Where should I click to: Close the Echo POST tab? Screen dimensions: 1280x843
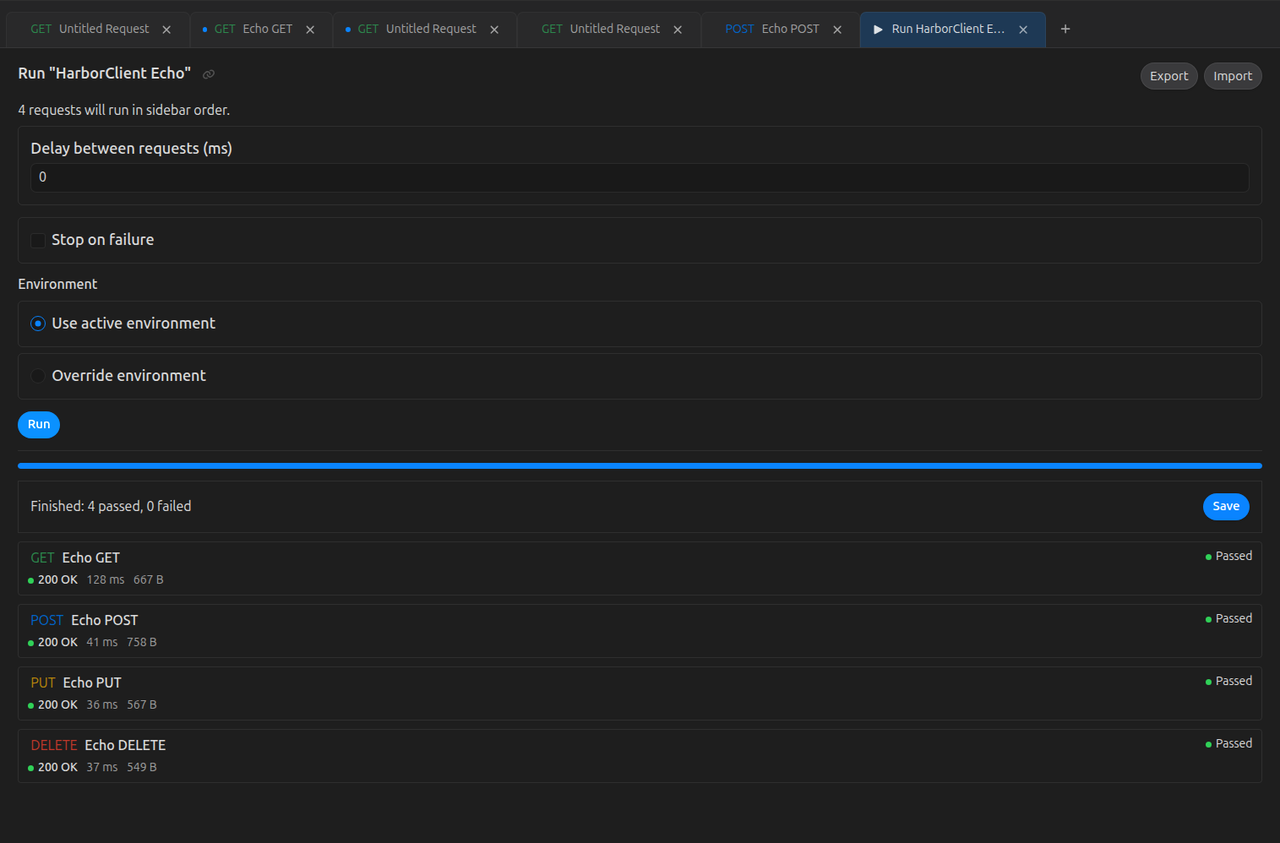(x=838, y=30)
